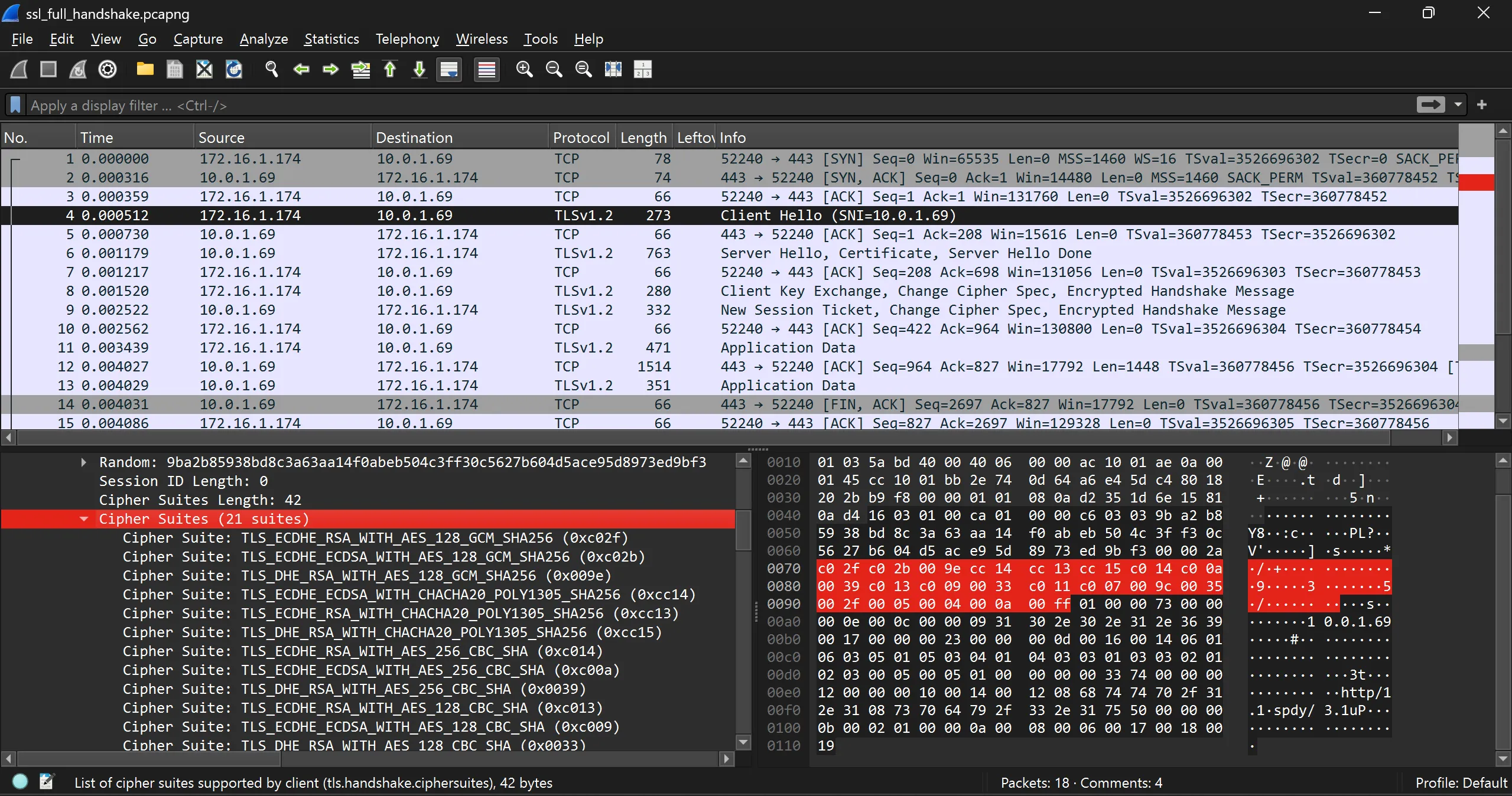Click the resize columns icon
Image resolution: width=1512 pixels, height=796 pixels.
tap(613, 70)
